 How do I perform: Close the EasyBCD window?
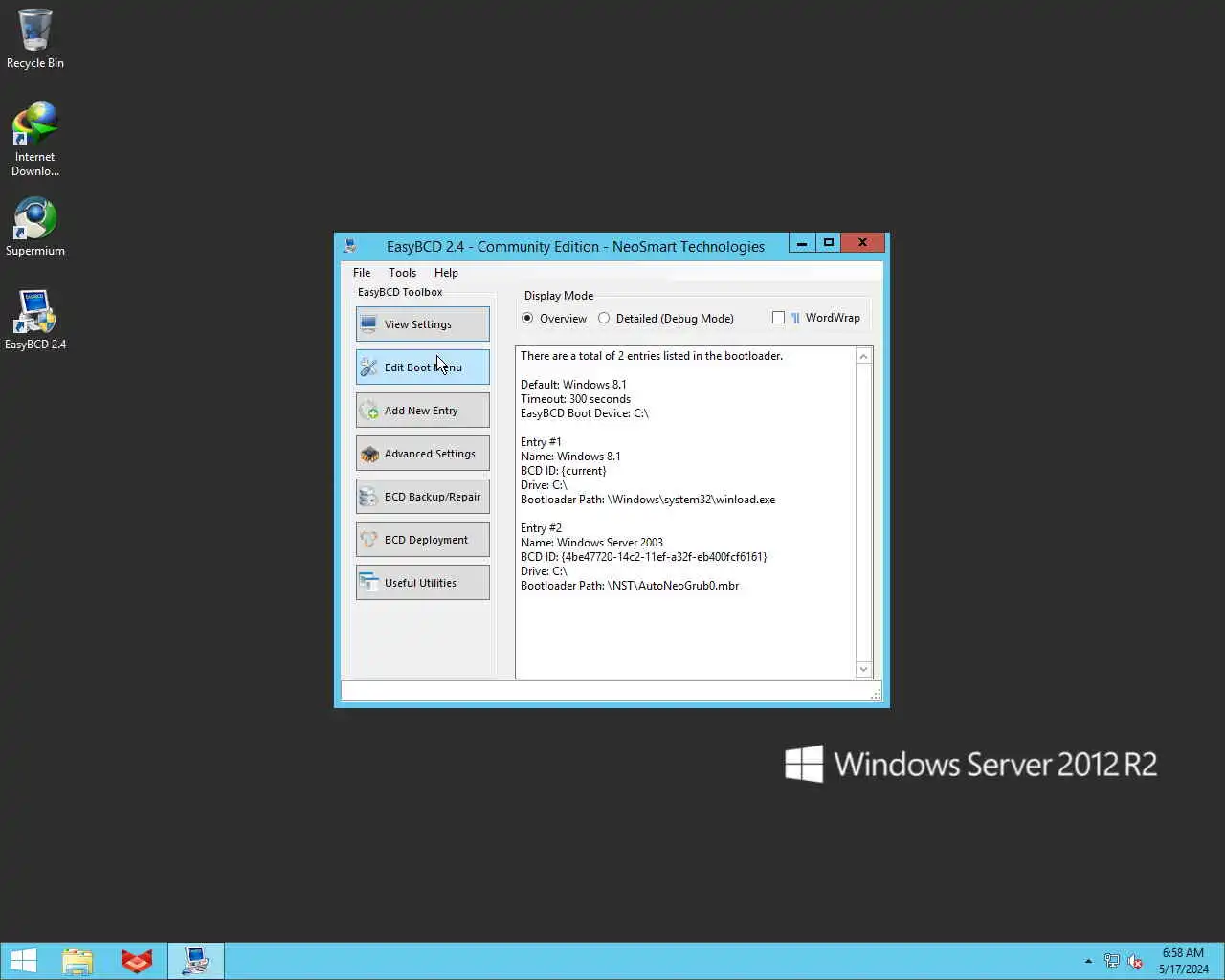point(862,243)
